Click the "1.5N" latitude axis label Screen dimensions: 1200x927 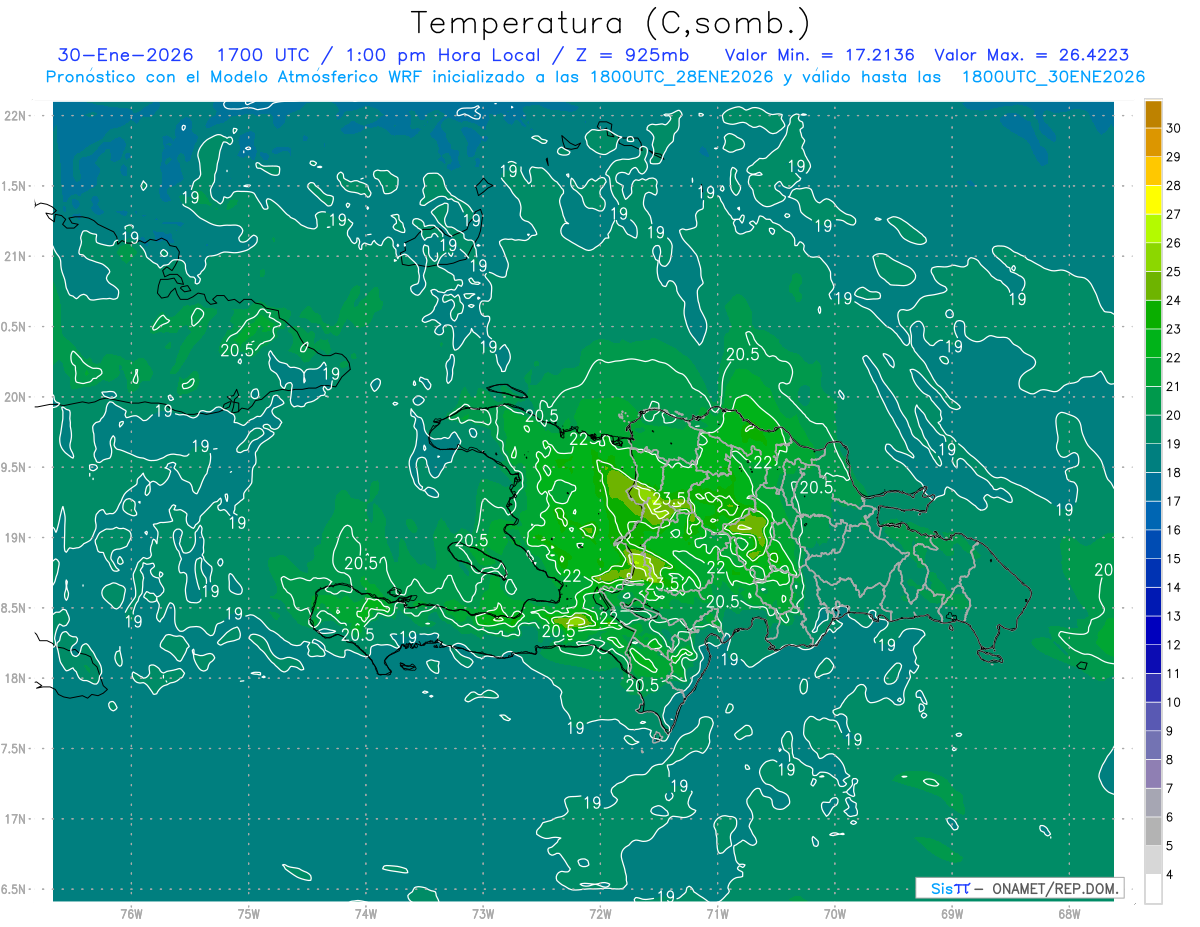coord(15,186)
